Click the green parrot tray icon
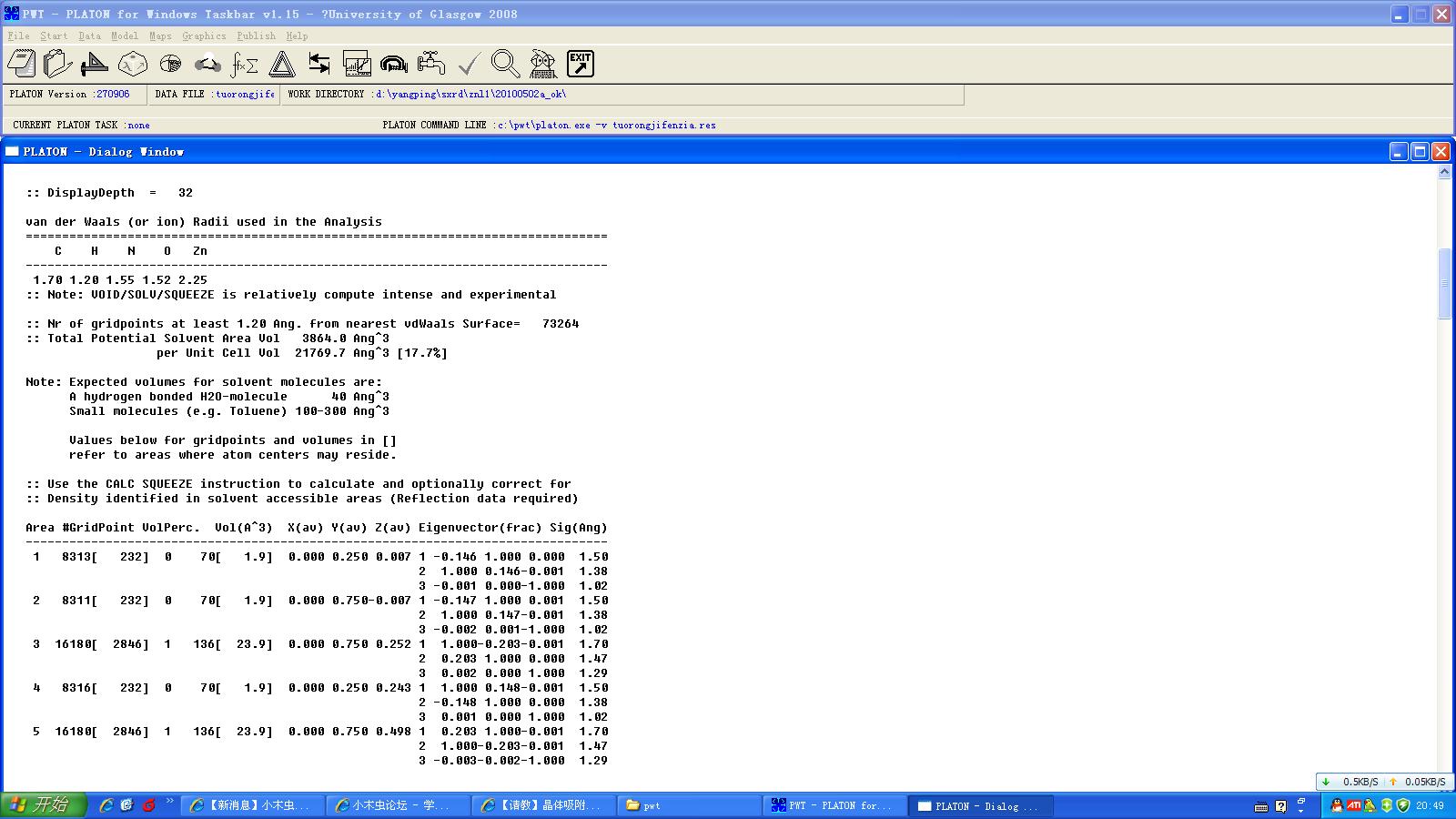This screenshot has height=819, width=1456. coord(1370,805)
